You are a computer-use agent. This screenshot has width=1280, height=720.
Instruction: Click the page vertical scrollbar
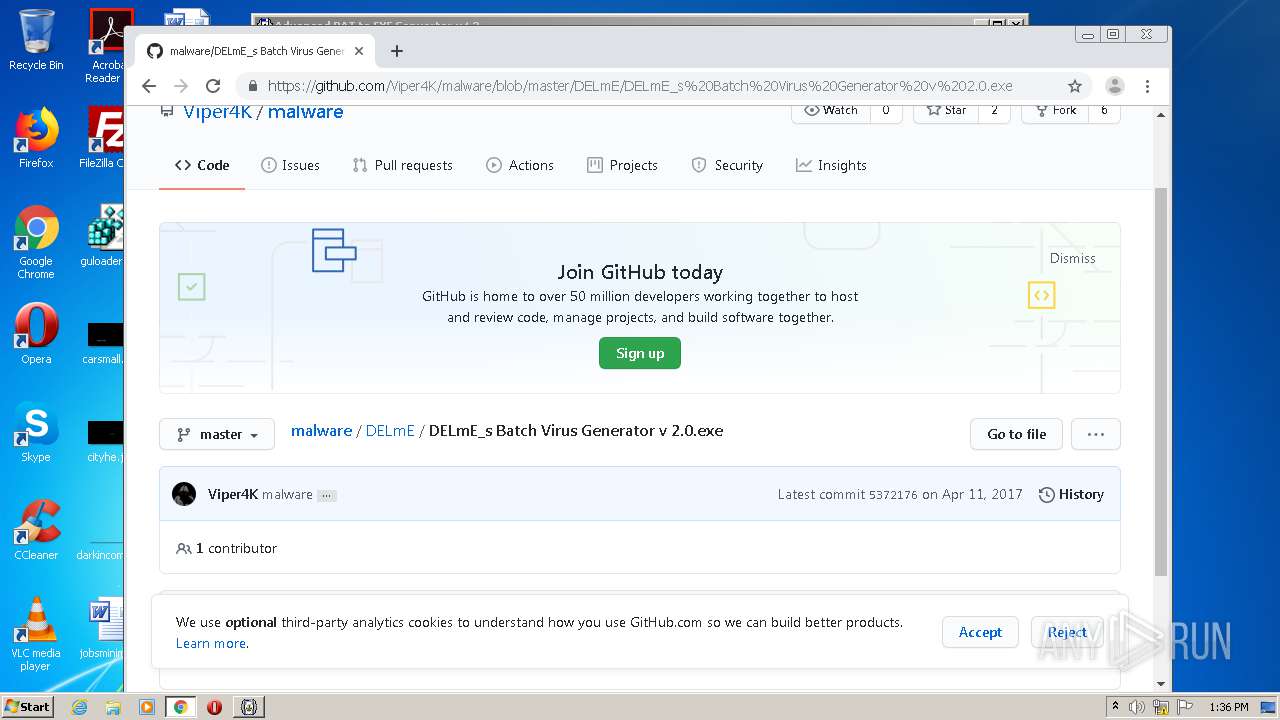pyautogui.click(x=1160, y=381)
